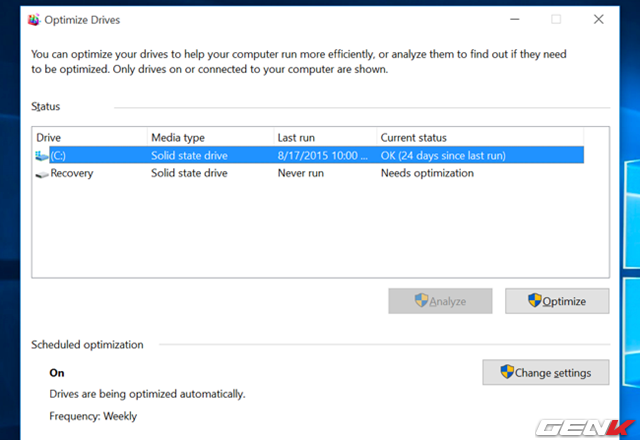Click the shield icon on Change settings button
The image size is (640, 440).
(x=507, y=372)
